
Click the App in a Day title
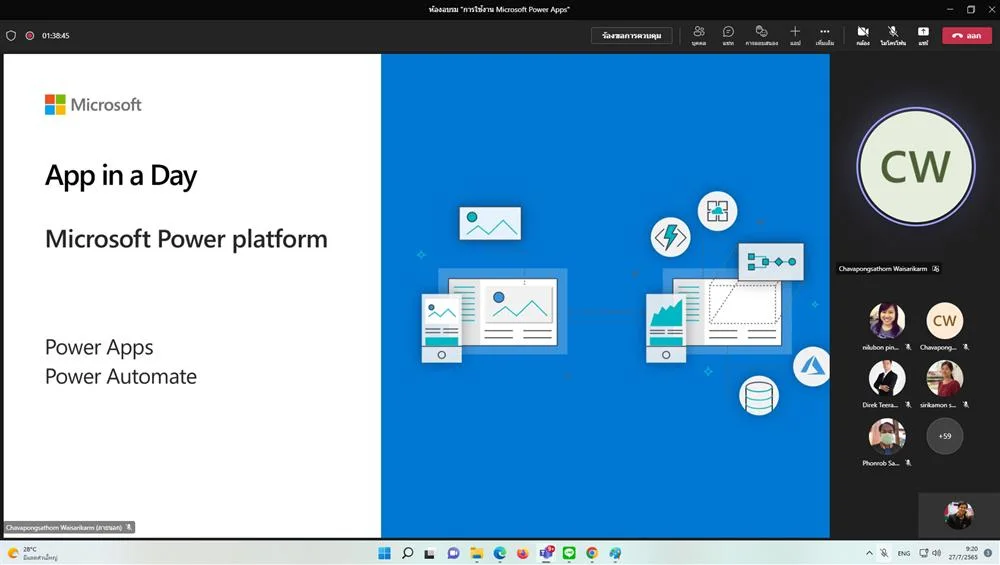point(121,177)
